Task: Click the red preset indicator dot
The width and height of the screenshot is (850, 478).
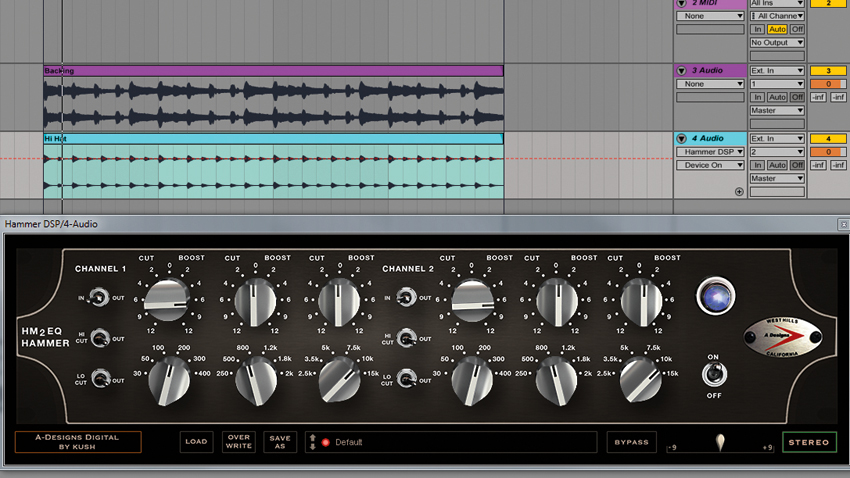Action: pyautogui.click(x=325, y=442)
